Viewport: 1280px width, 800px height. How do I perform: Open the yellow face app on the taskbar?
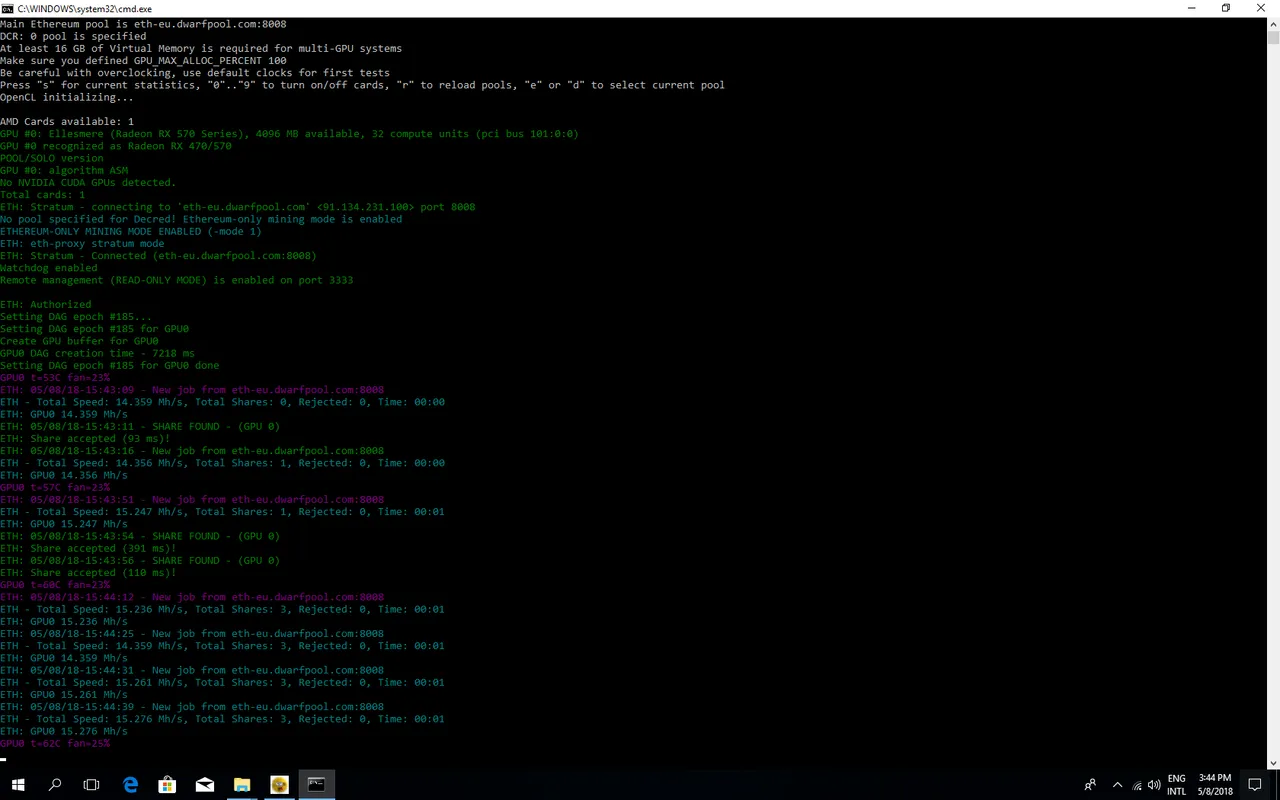pyautogui.click(x=279, y=785)
